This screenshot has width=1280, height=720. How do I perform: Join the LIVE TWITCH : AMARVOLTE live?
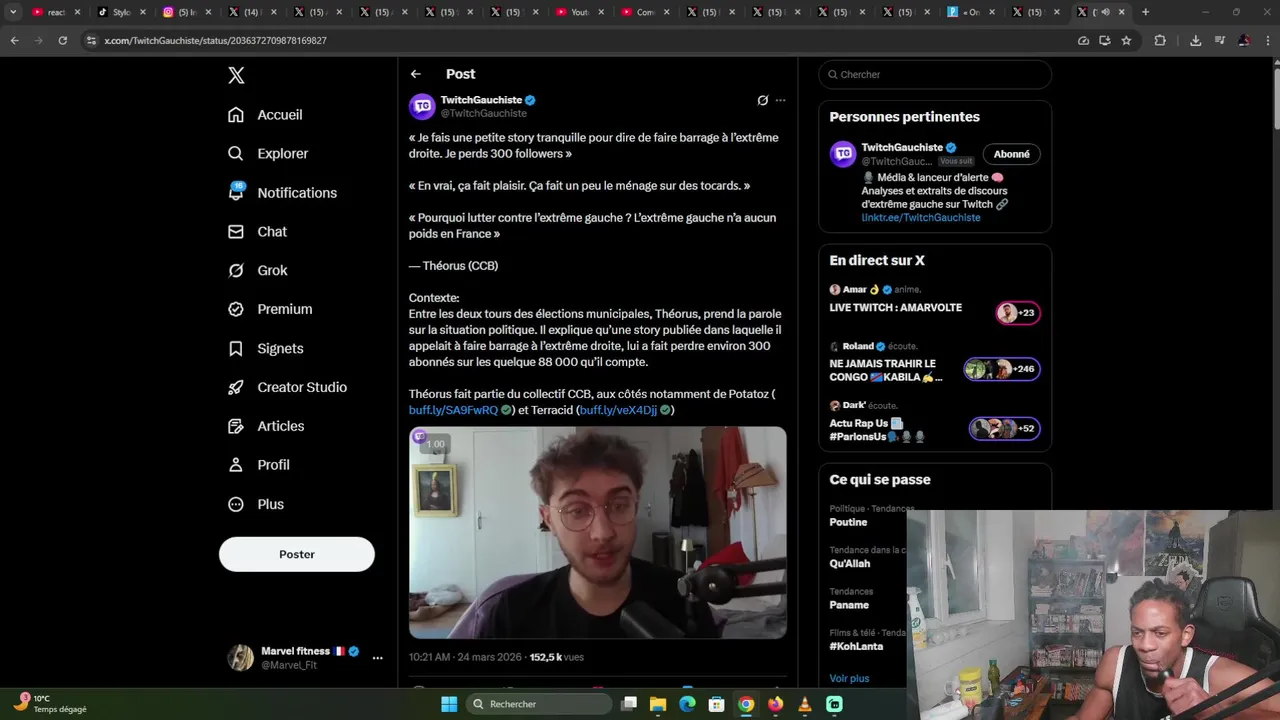pyautogui.click(x=895, y=308)
